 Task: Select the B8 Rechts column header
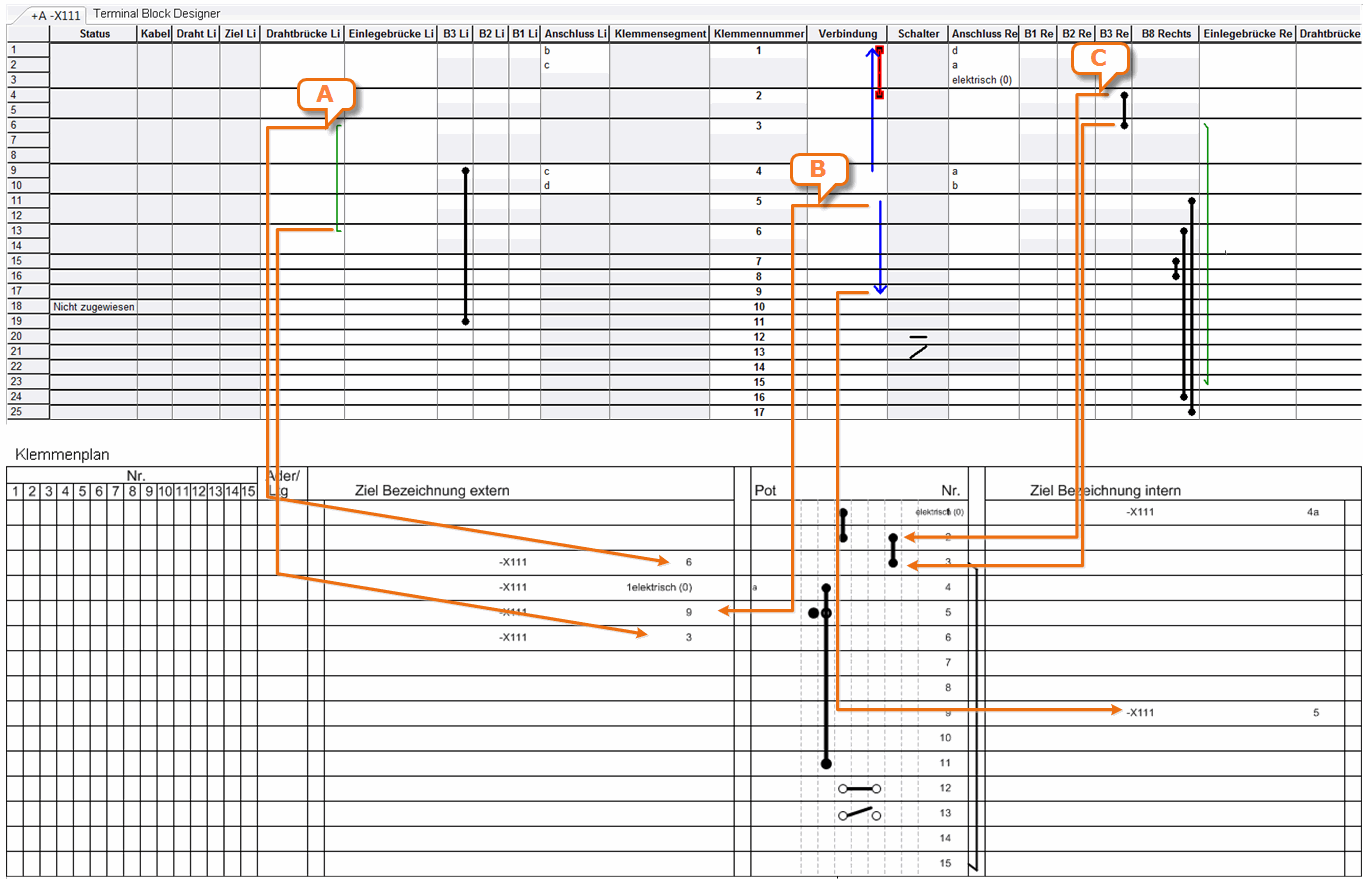click(1166, 34)
